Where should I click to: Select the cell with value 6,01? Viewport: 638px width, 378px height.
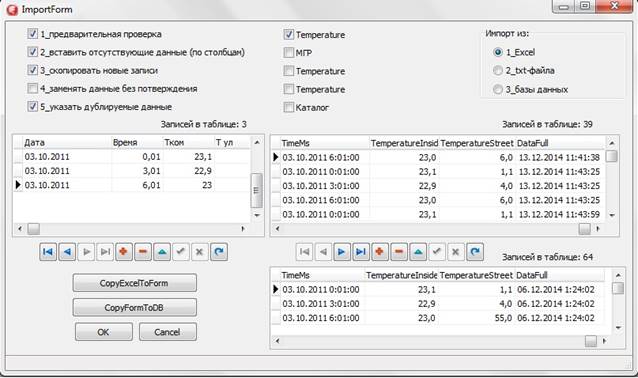(137, 185)
